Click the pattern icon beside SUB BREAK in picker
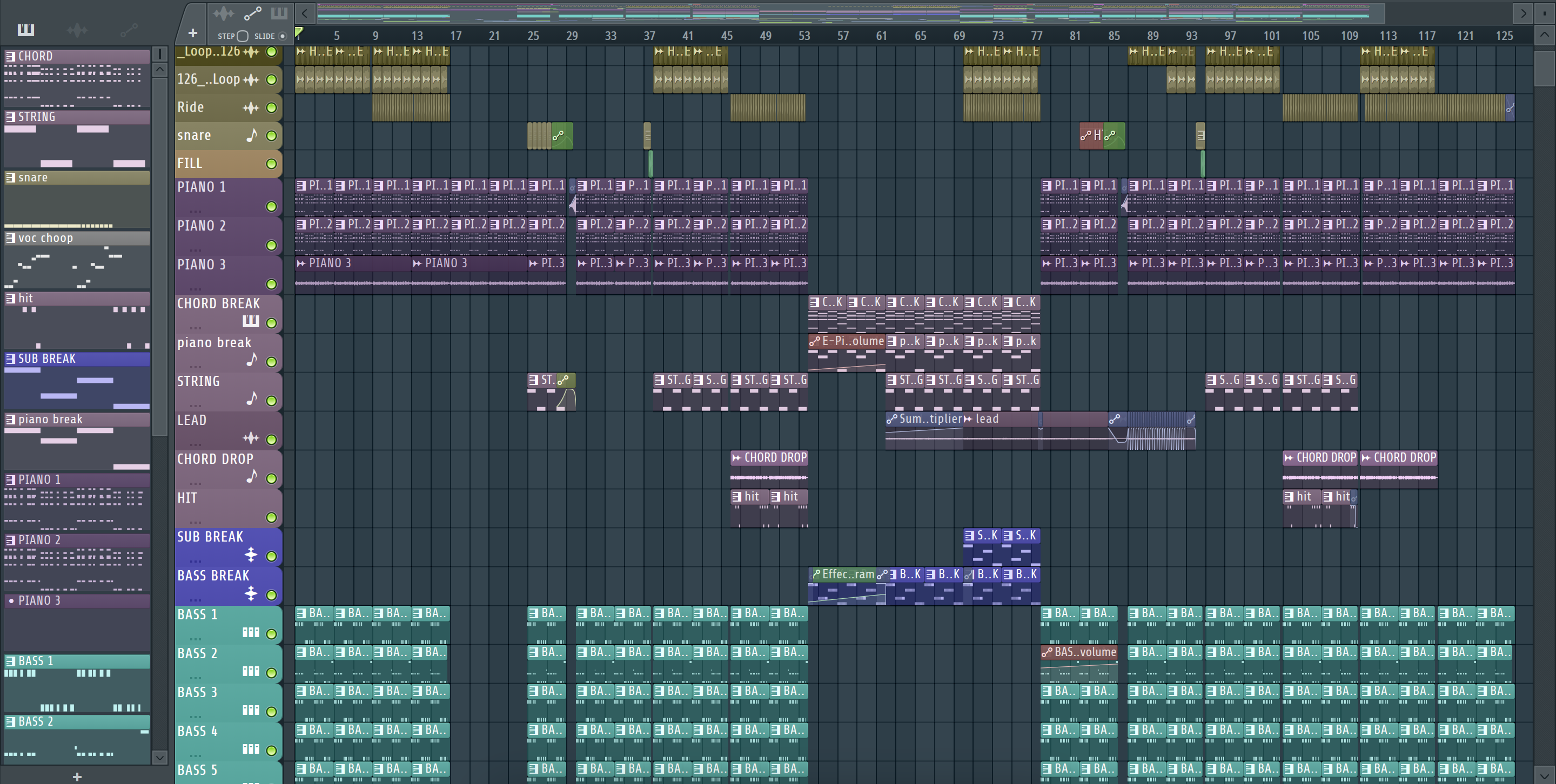The height and width of the screenshot is (784, 1556). (10, 359)
